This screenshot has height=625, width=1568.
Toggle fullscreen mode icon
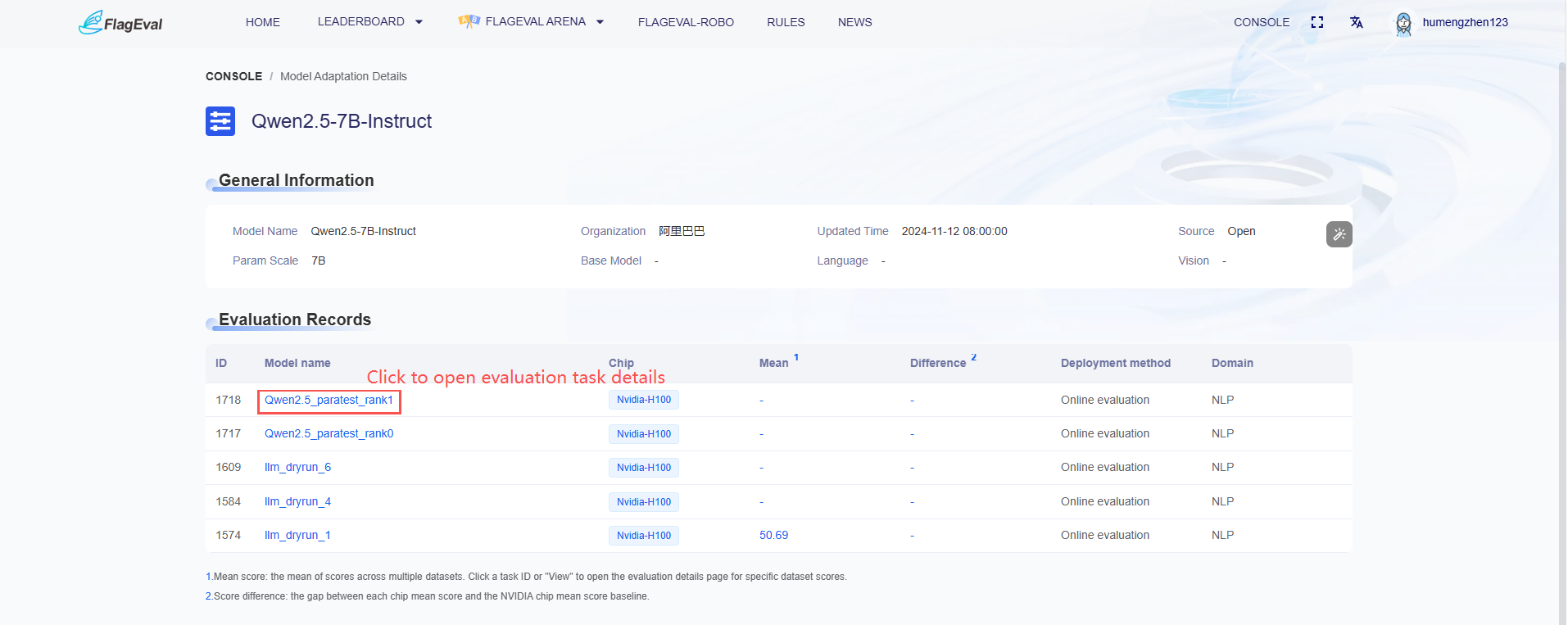(x=1317, y=22)
